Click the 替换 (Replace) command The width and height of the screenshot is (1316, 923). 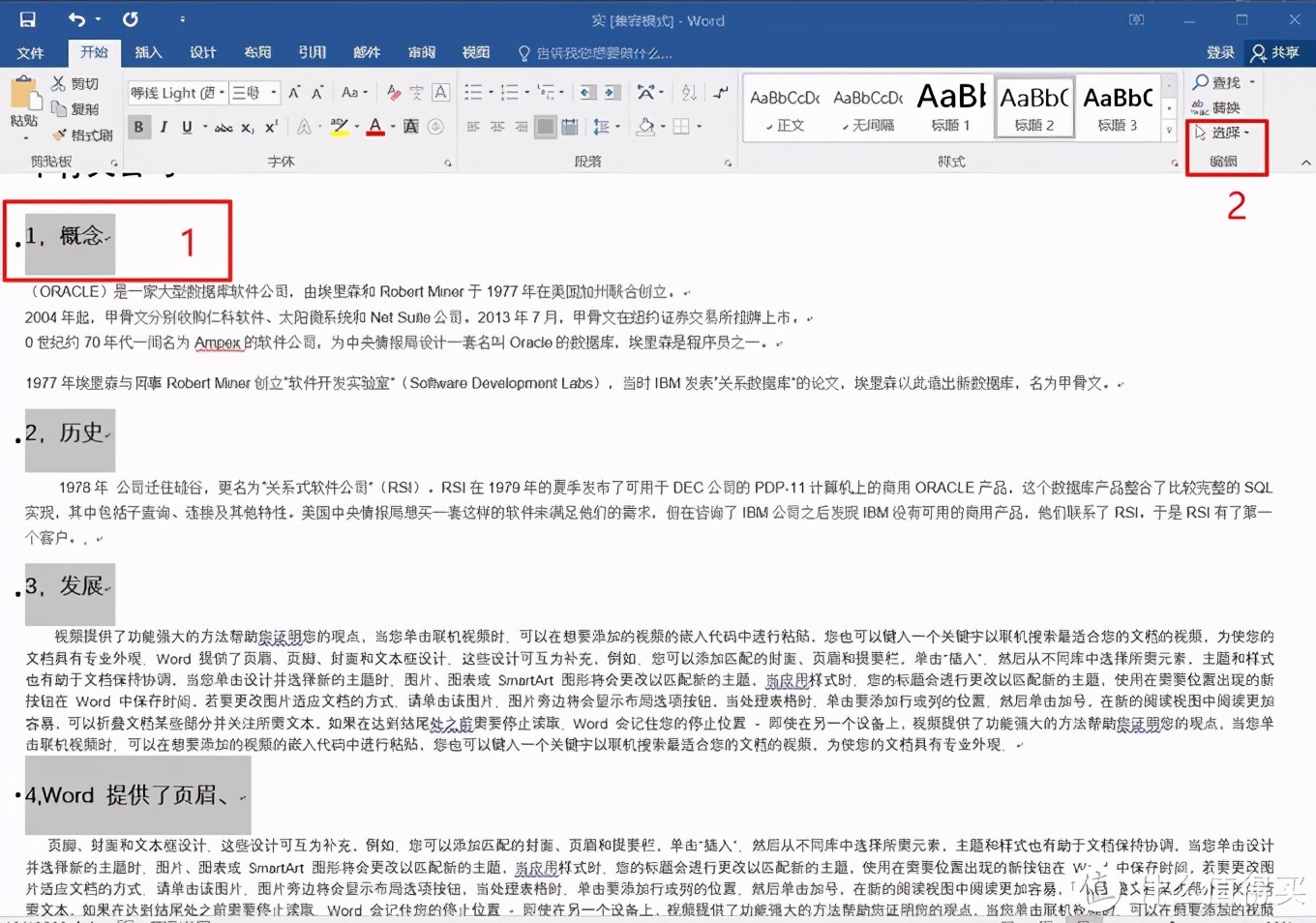click(x=1224, y=107)
